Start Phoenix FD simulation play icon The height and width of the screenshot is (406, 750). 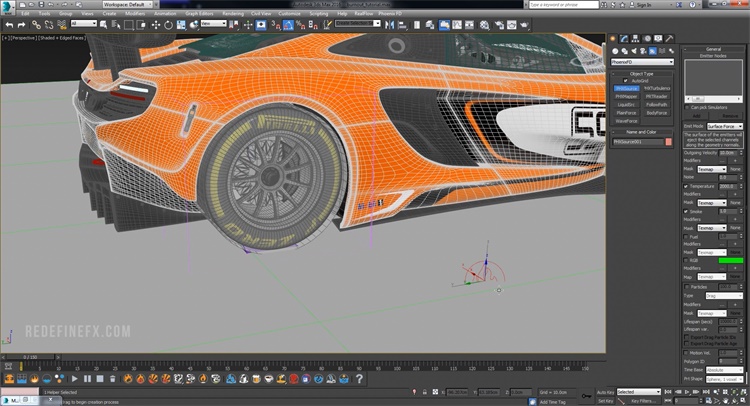pos(75,379)
